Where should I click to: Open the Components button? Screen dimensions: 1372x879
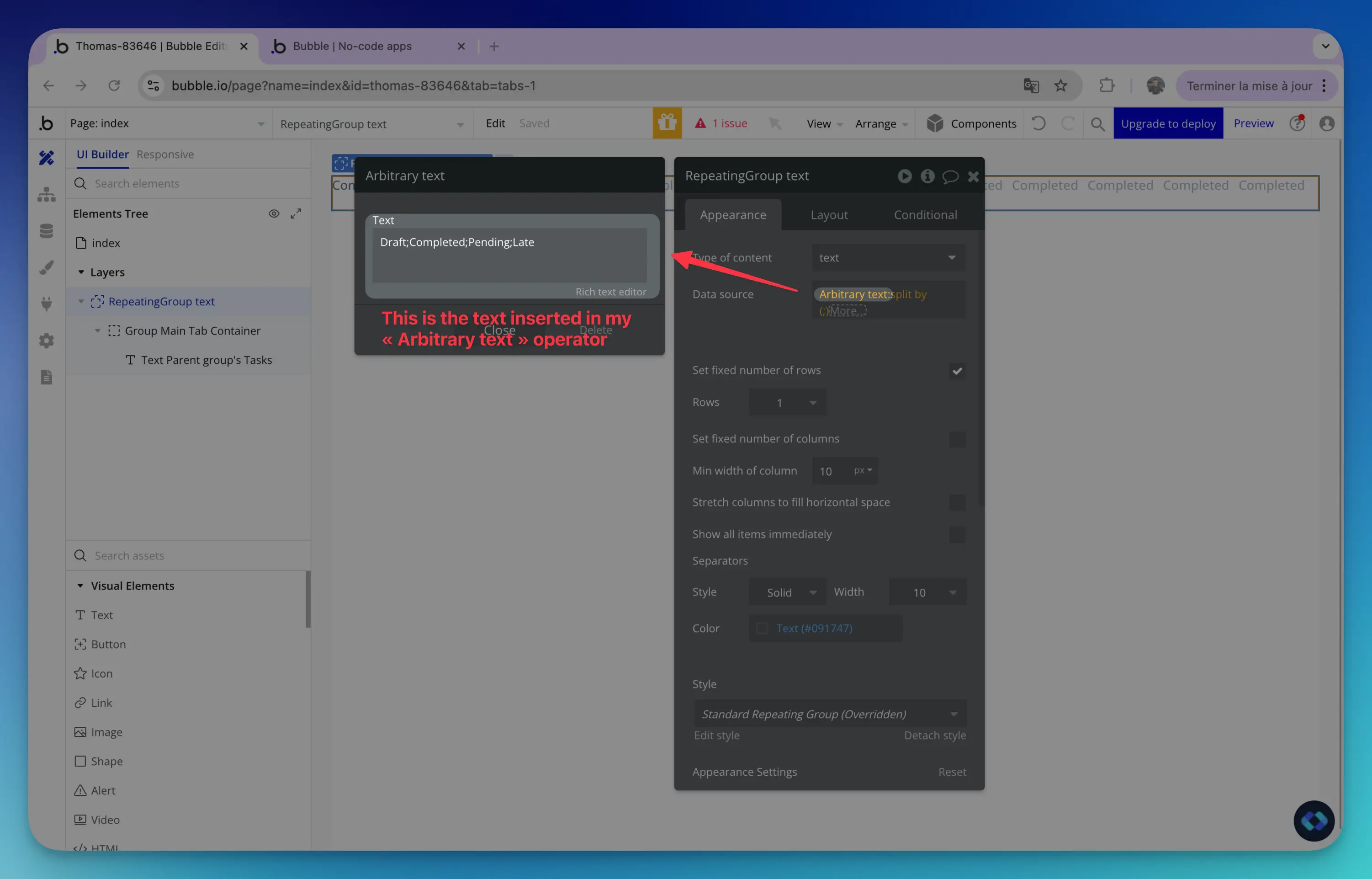click(971, 124)
